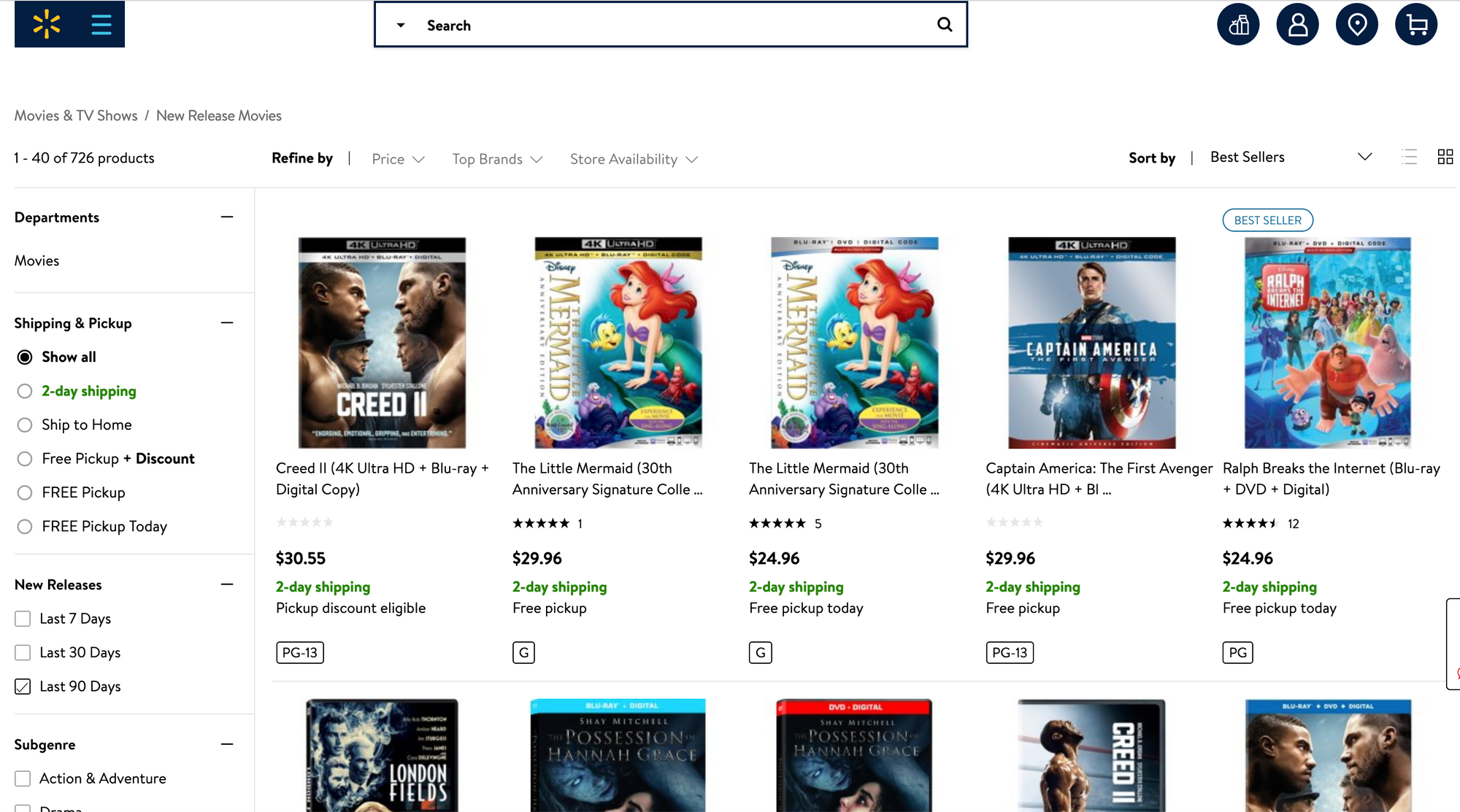Uncheck the Last 90 Days filter
The image size is (1460, 812).
click(23, 686)
